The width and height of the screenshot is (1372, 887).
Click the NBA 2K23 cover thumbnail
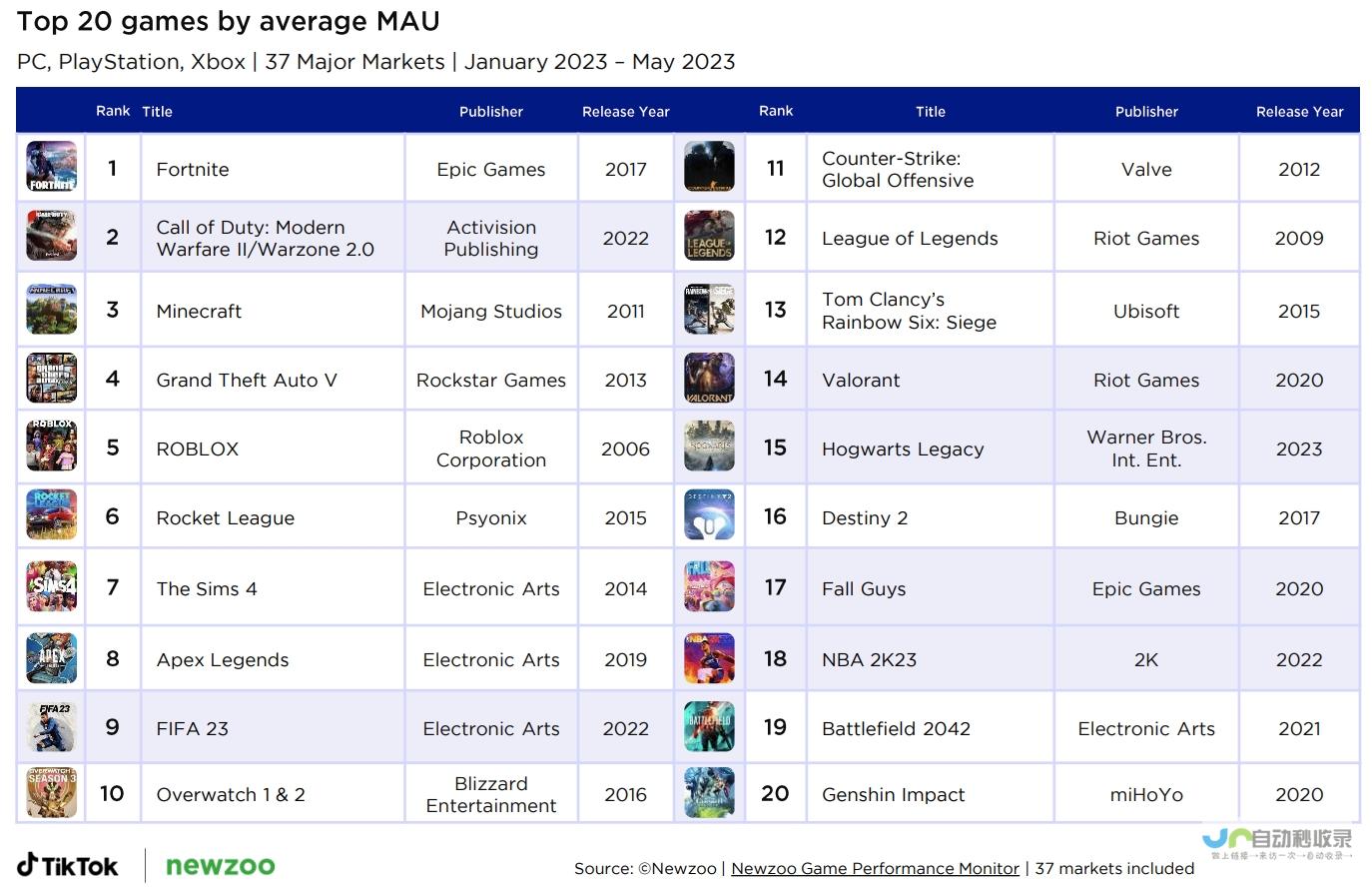[709, 657]
